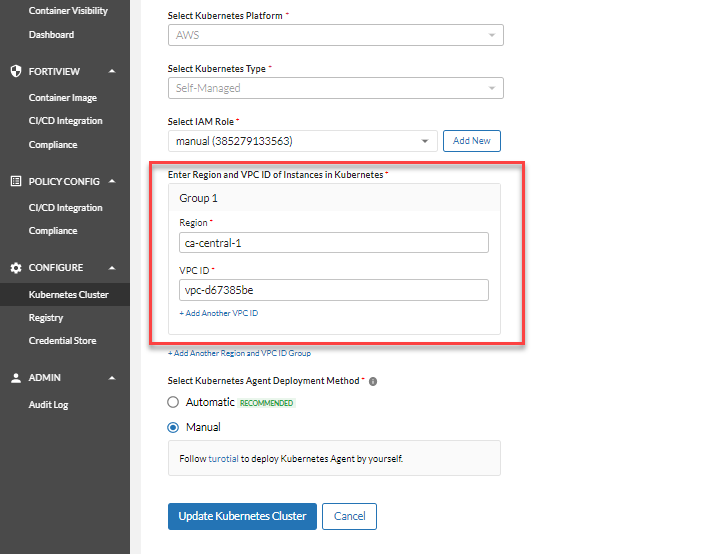
Task: Click the FortiView shield icon
Action: [16, 71]
